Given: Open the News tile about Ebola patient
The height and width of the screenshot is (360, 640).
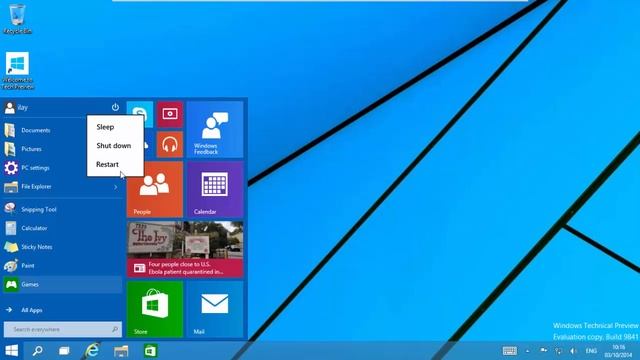Looking at the screenshot, I should (x=185, y=249).
